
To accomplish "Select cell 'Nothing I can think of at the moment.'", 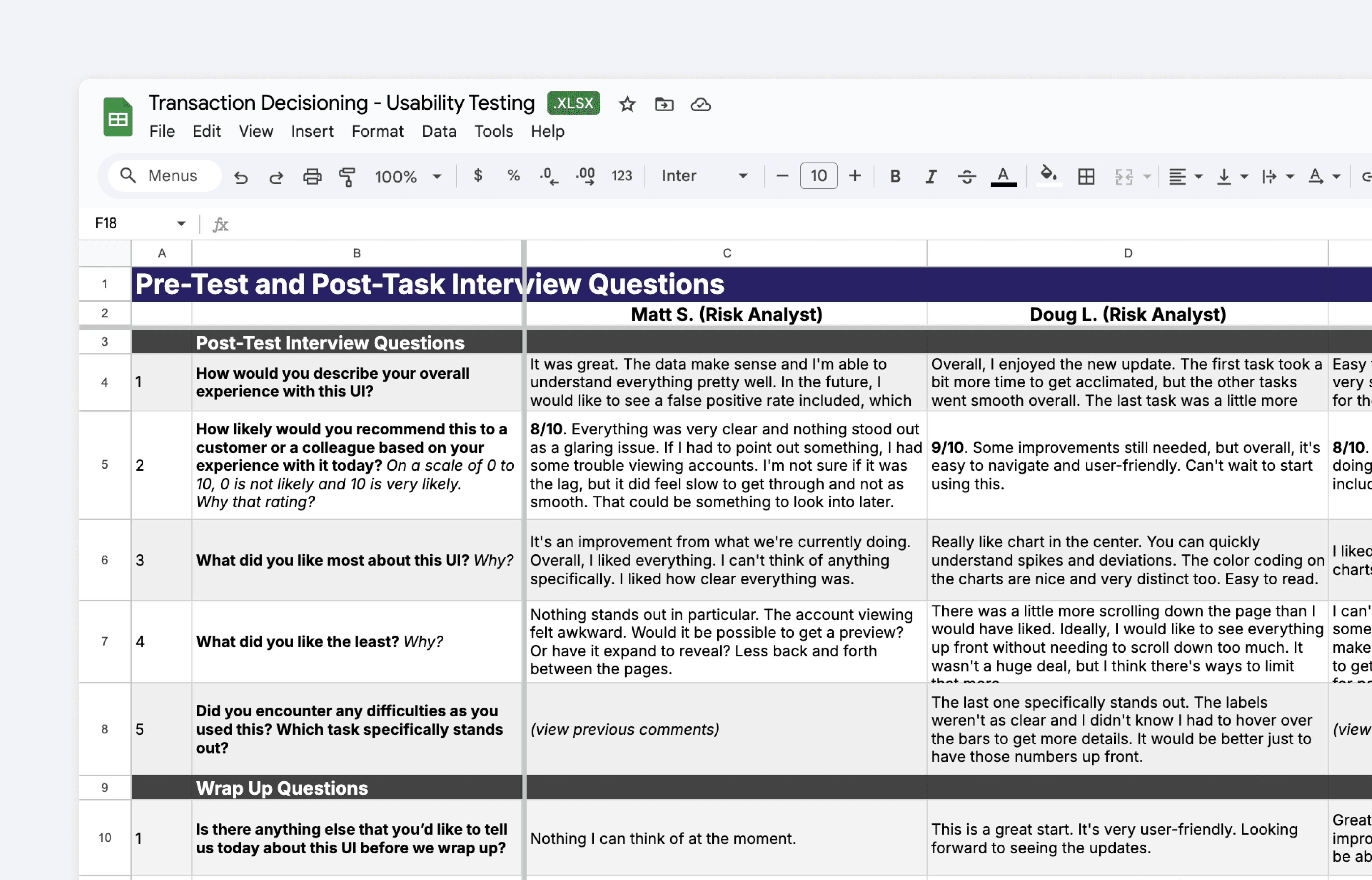I will point(727,838).
